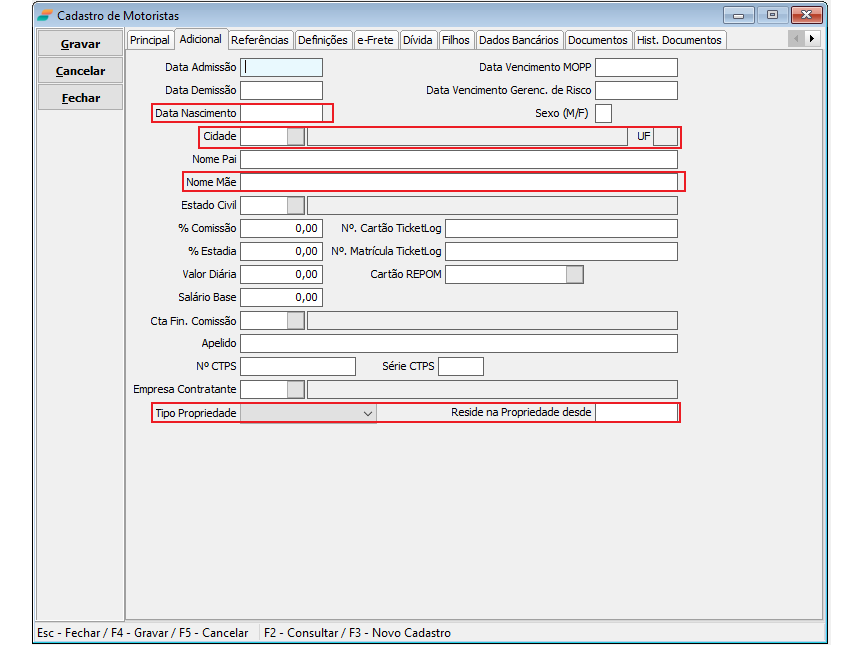Go to the Hist. Documentos tab
Viewport: 862px width, 645px height.
pos(678,40)
